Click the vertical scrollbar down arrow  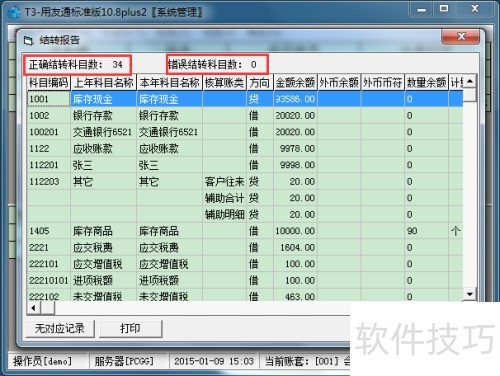(470, 294)
